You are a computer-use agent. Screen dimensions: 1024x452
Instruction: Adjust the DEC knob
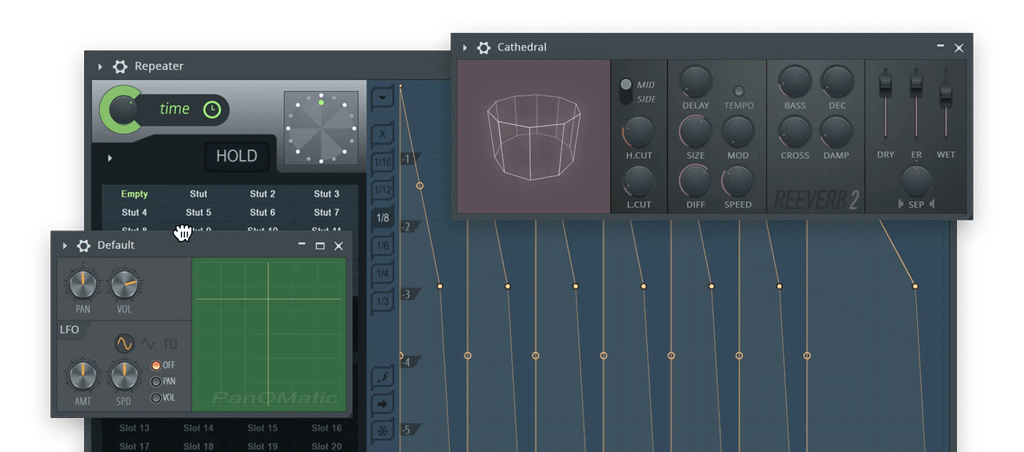coord(837,82)
